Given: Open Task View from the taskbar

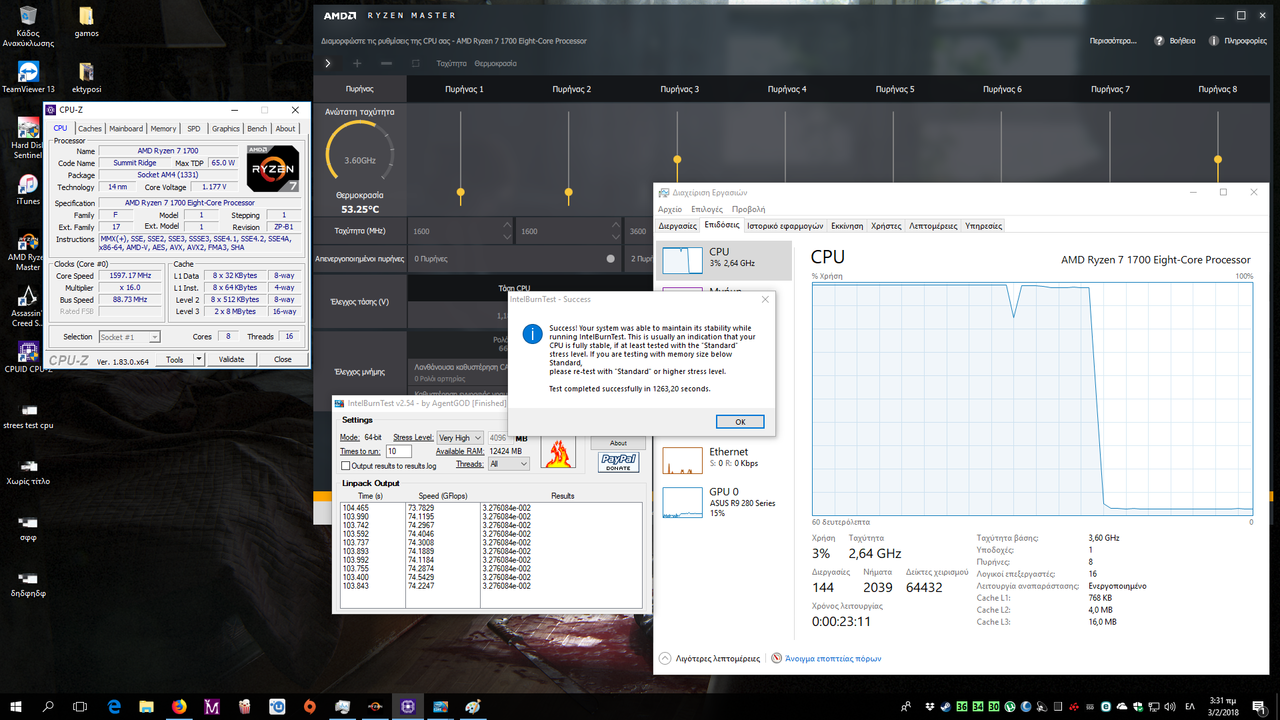Looking at the screenshot, I should click(x=81, y=706).
